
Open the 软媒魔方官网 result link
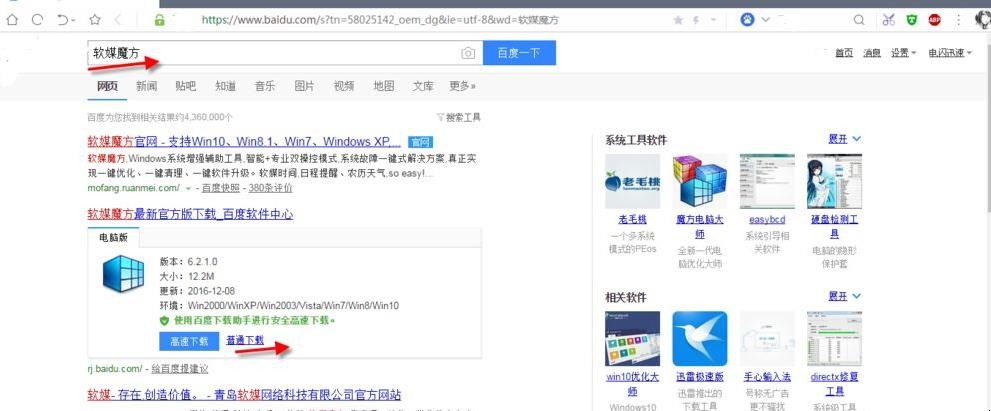244,140
